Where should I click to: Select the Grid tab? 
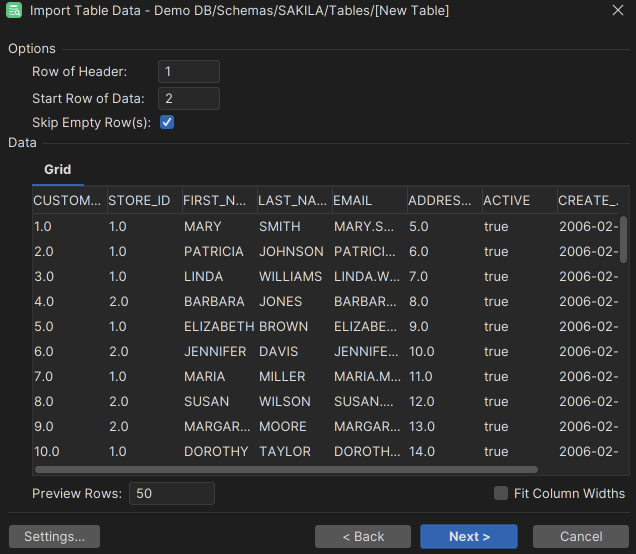pyautogui.click(x=58, y=170)
